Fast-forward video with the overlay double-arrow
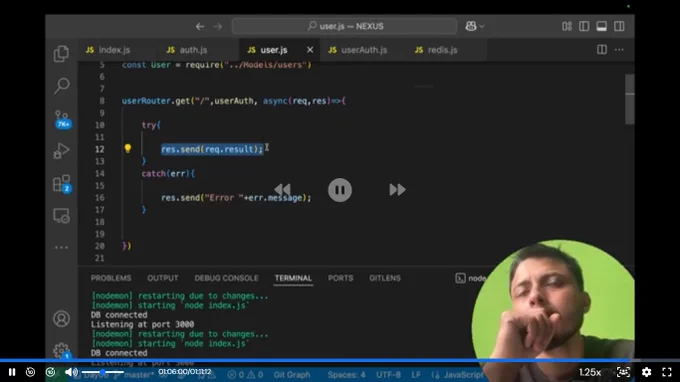Viewport: 680px width, 382px height. [397, 189]
